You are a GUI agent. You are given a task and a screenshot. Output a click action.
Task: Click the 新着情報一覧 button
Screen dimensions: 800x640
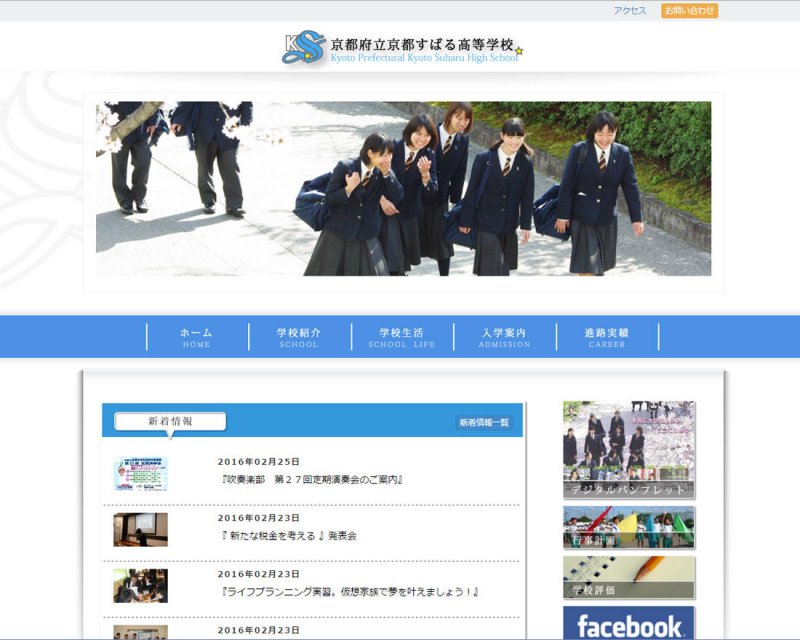(484, 423)
